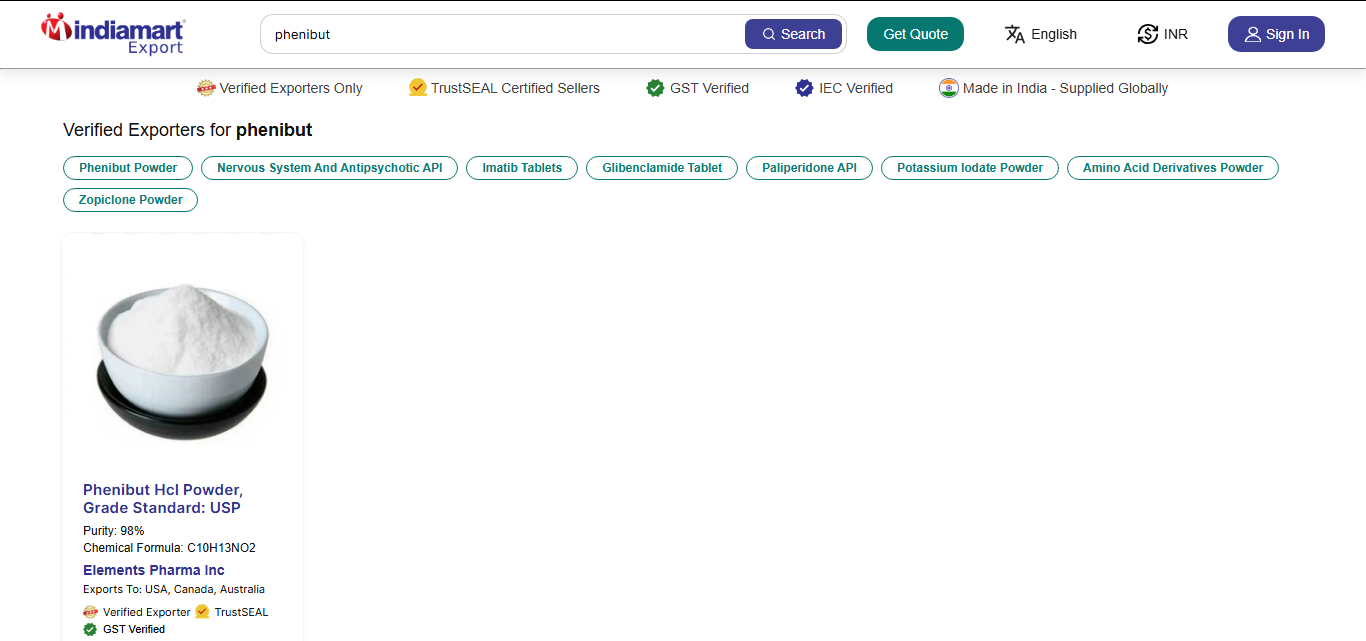Click the Get Quote button
The width and height of the screenshot is (1366, 641).
click(x=915, y=34)
